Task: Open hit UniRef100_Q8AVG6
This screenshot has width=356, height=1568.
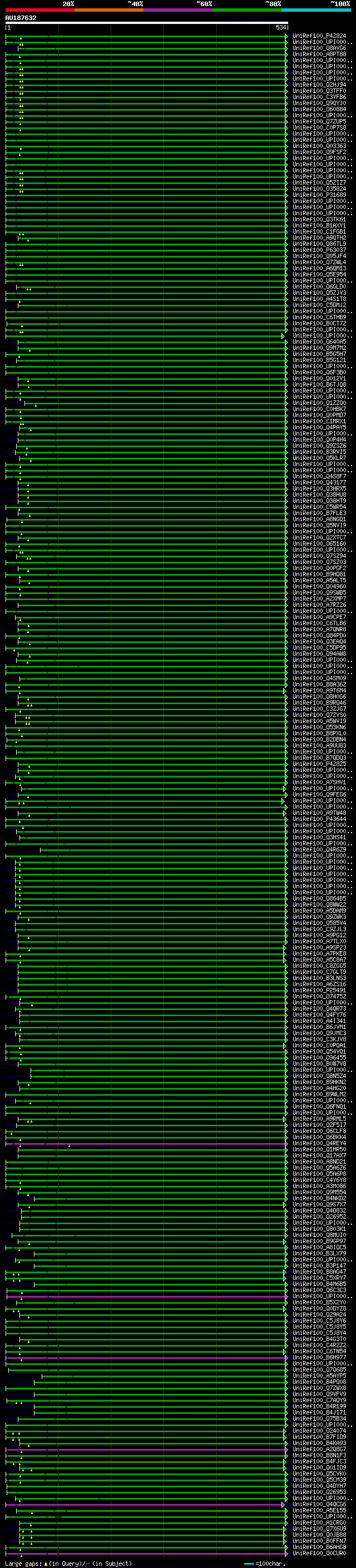Action: (319, 48)
